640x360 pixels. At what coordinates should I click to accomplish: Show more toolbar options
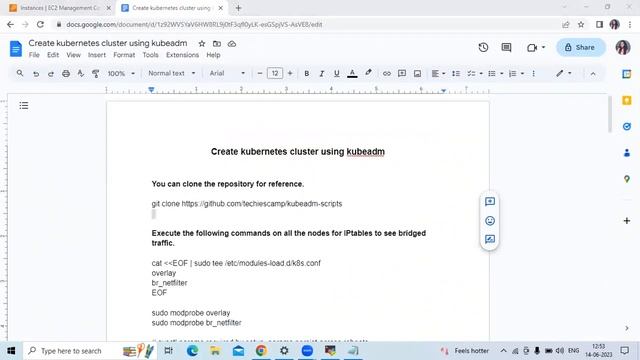(x=533, y=73)
